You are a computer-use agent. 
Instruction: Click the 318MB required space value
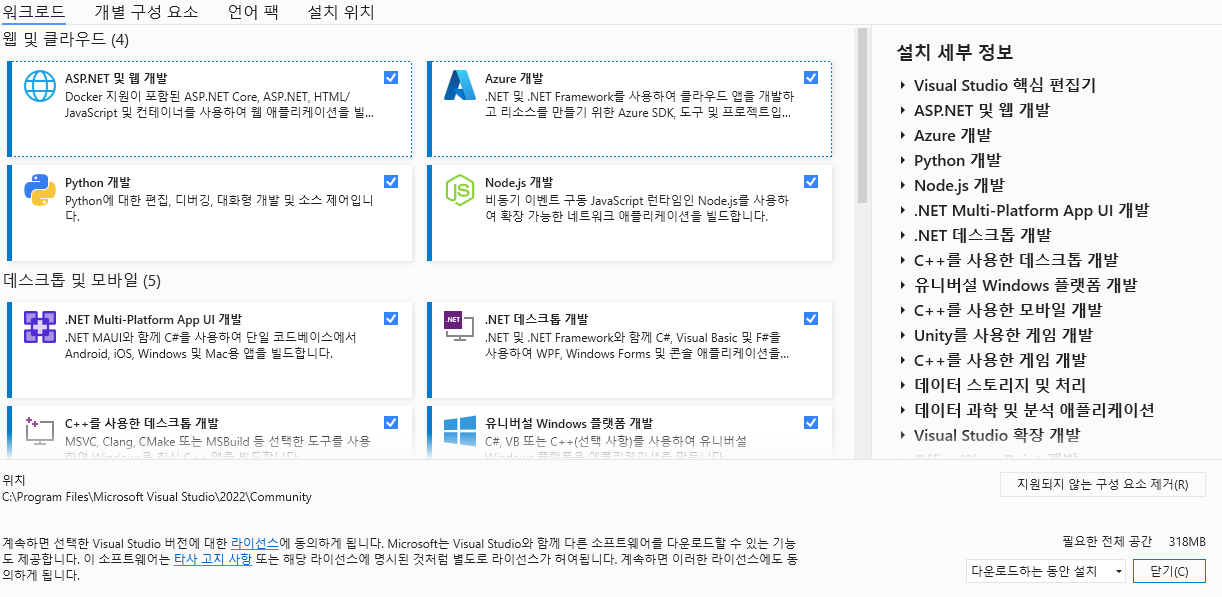(1187, 541)
